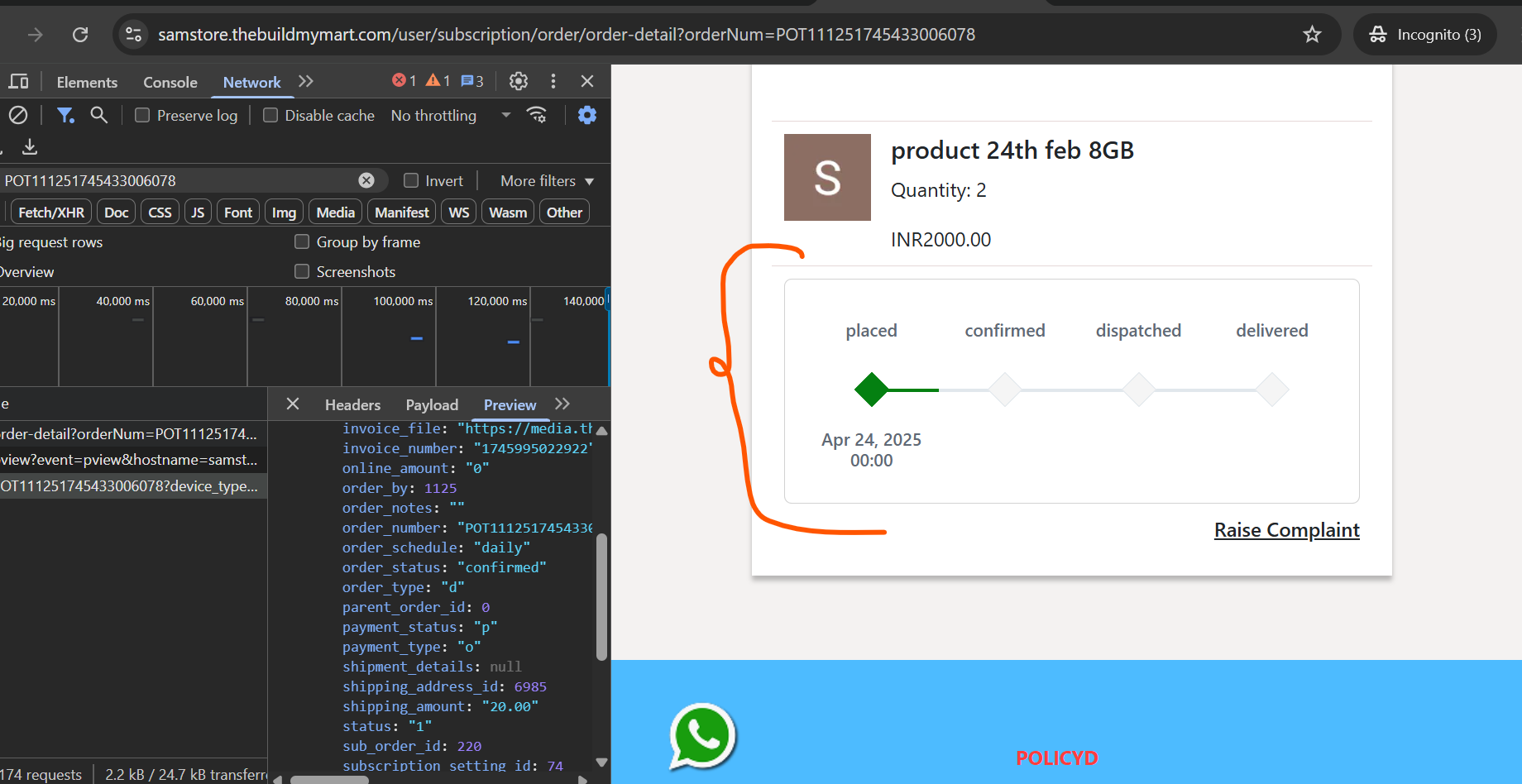Toggle device toolbar icon in DevTools
Screen dimensions: 1522x784
pos(18,81)
